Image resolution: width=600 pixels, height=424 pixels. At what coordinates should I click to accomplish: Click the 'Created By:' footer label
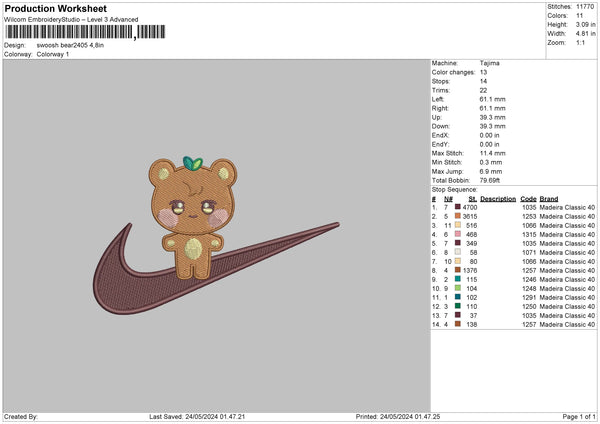pyautogui.click(x=21, y=416)
